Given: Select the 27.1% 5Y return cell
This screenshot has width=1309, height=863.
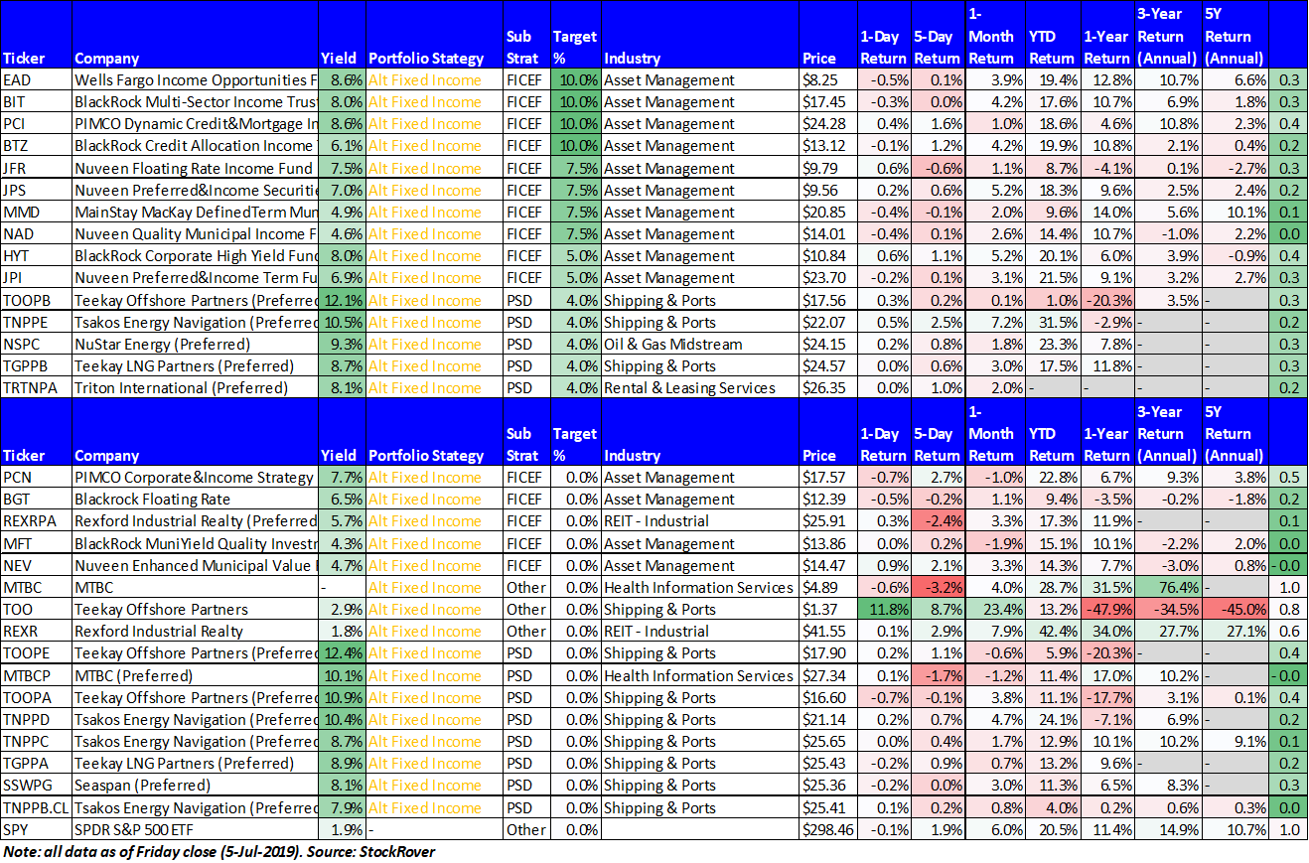Looking at the screenshot, I should [x=1235, y=631].
